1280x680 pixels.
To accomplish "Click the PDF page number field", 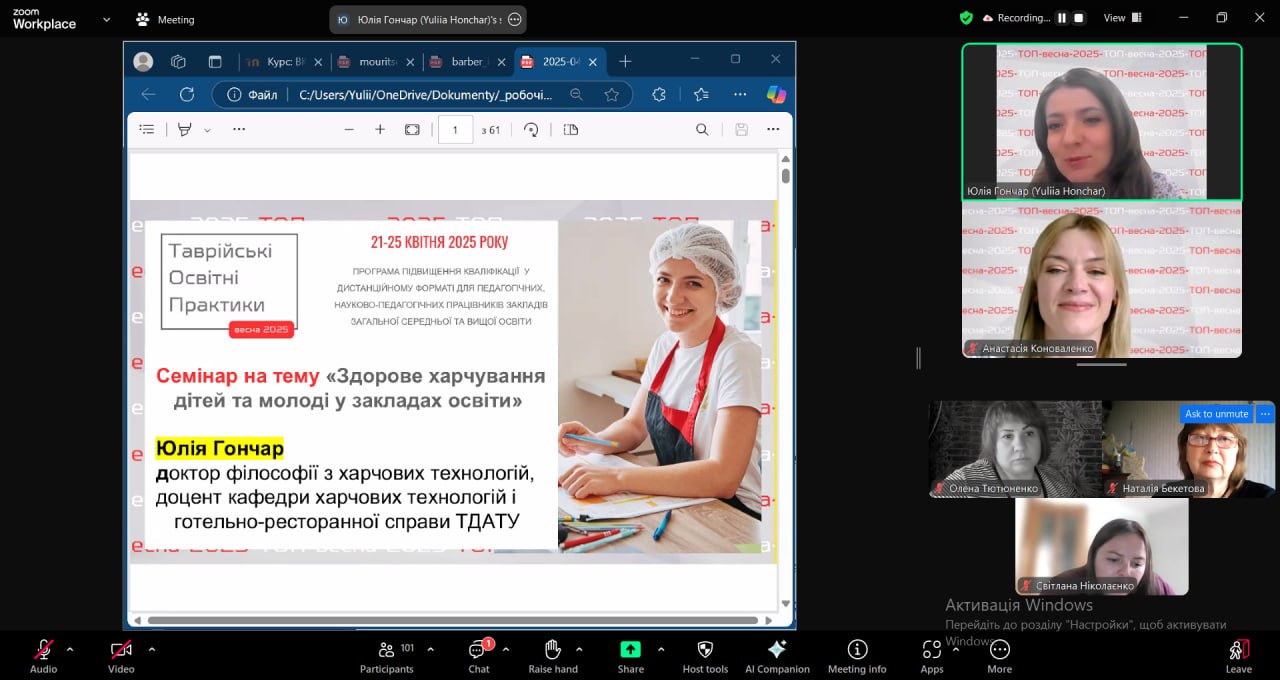I will pyautogui.click(x=455, y=129).
